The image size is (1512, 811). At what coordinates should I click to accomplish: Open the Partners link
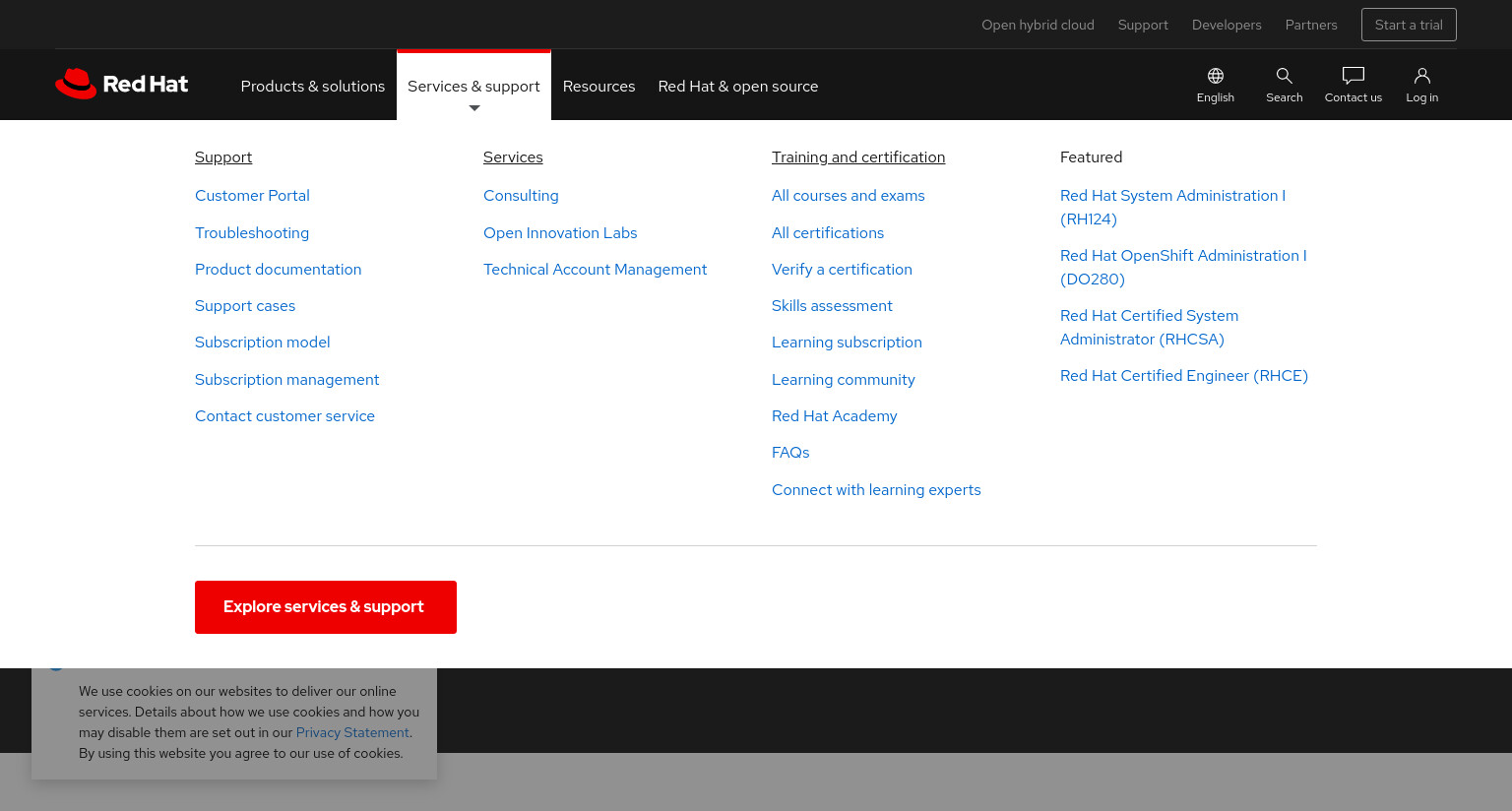[1311, 25]
